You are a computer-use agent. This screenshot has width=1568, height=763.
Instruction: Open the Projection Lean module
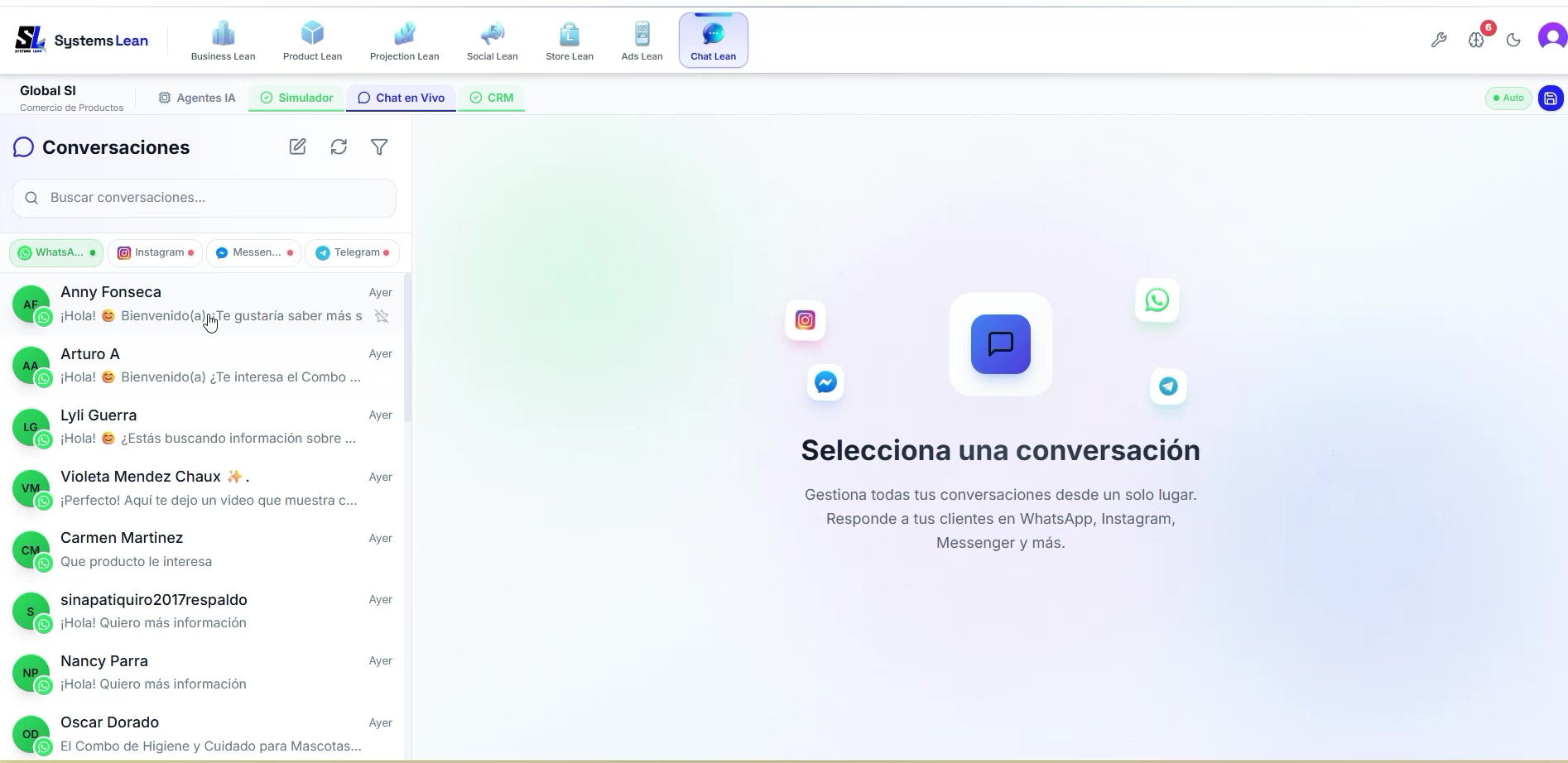pyautogui.click(x=404, y=41)
